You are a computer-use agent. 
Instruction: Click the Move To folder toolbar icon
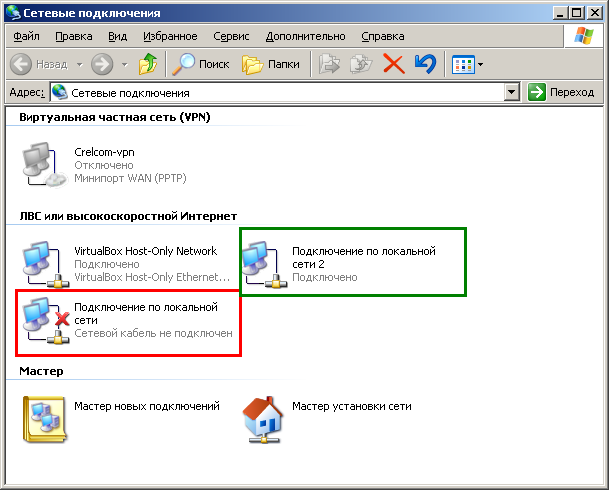click(329, 64)
